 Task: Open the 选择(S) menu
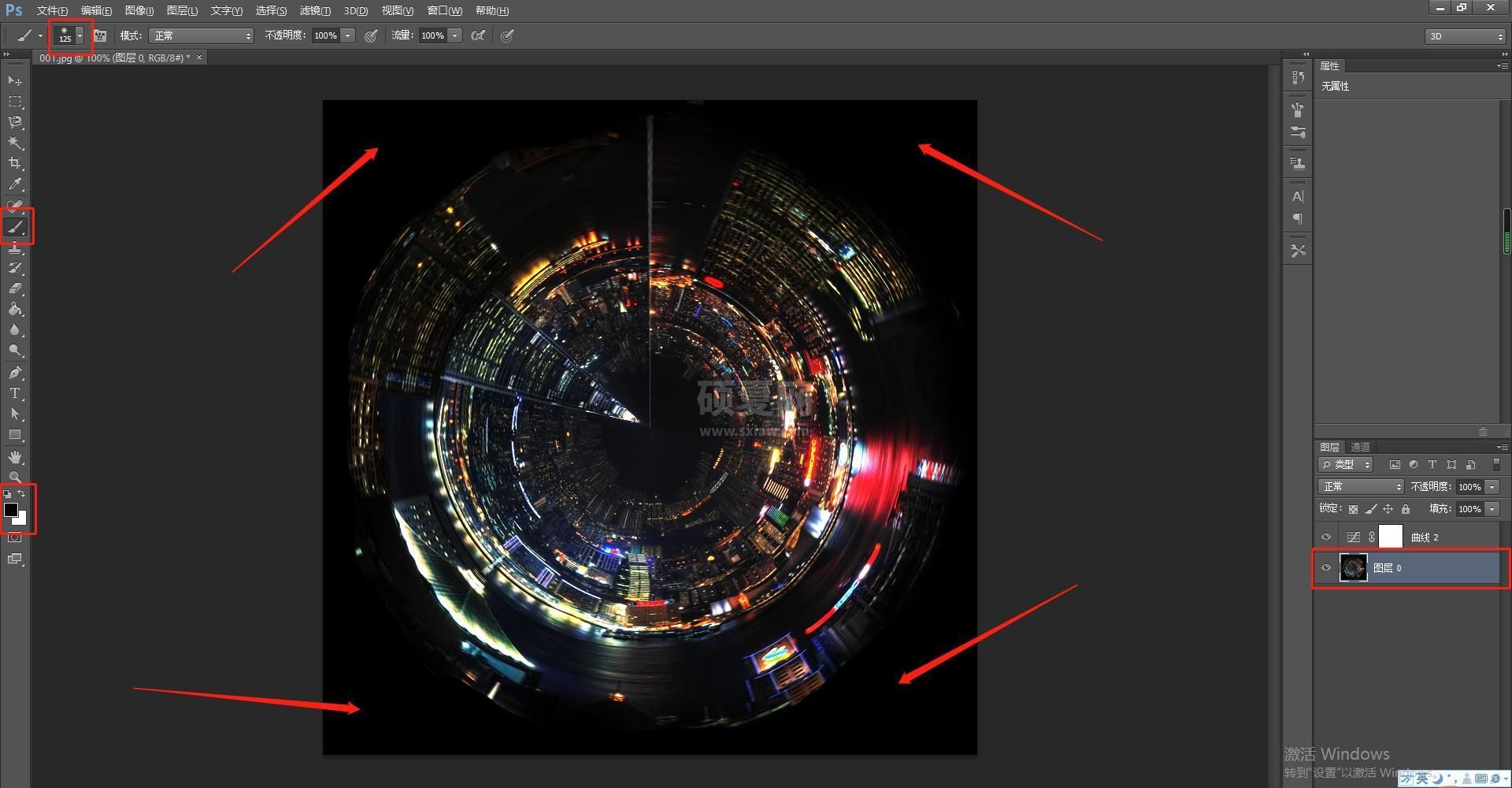(271, 10)
